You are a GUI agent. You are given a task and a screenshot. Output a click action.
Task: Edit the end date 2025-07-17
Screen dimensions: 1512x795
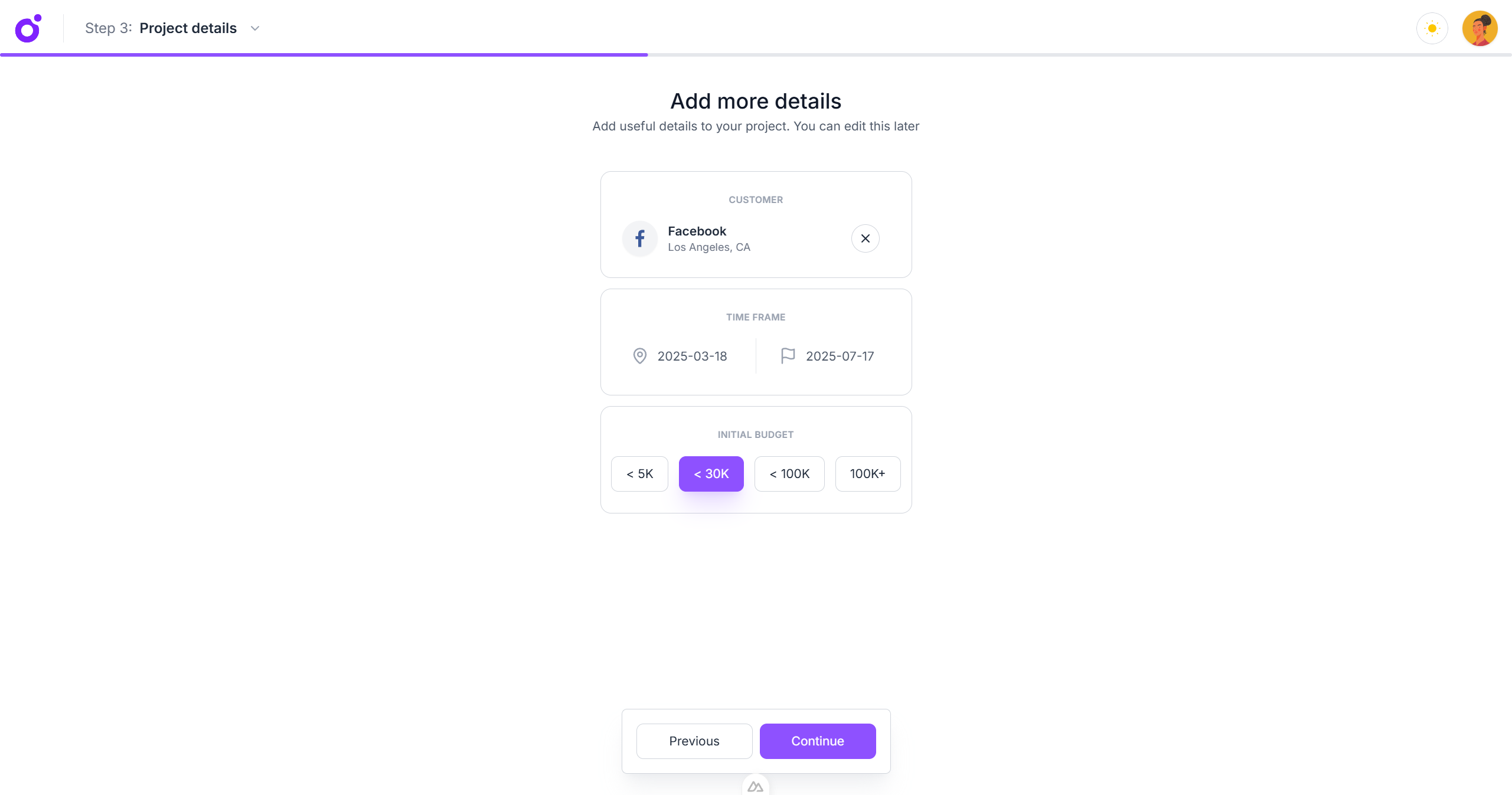pos(840,356)
